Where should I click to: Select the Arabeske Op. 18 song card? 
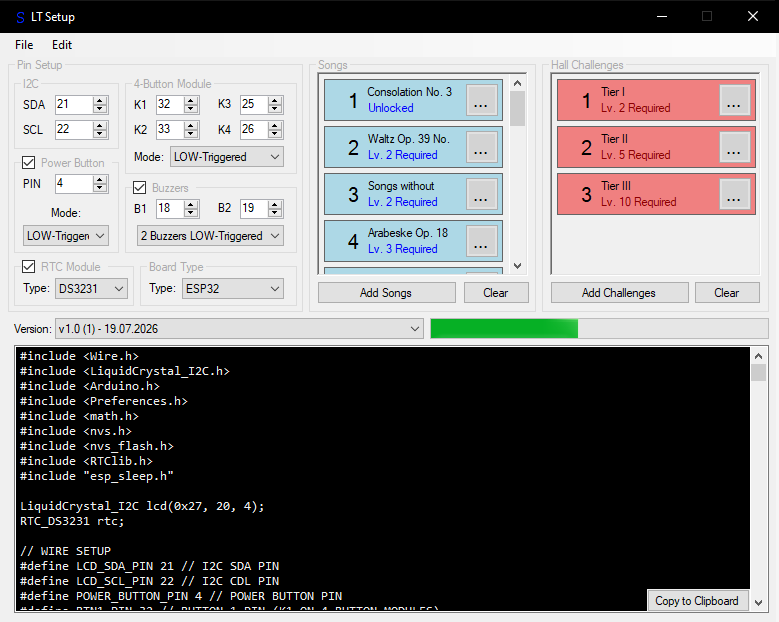(413, 241)
